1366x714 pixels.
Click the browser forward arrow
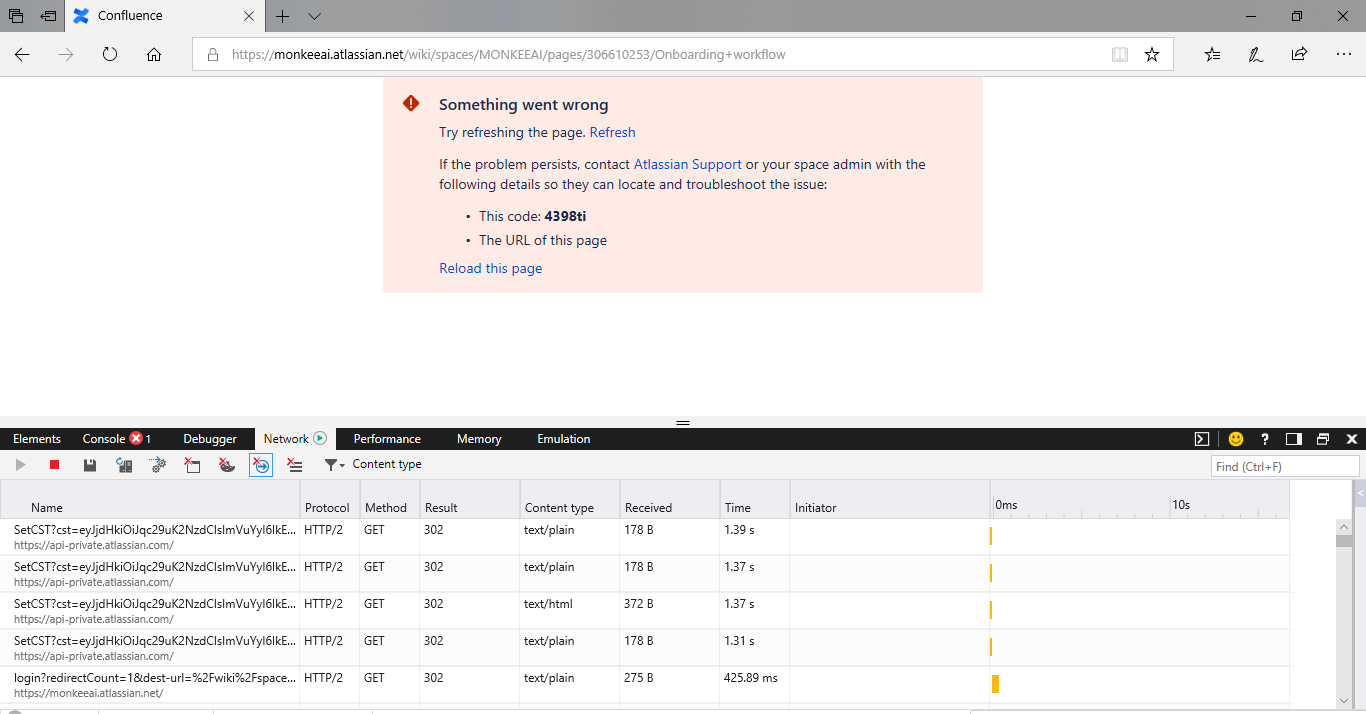(66, 55)
